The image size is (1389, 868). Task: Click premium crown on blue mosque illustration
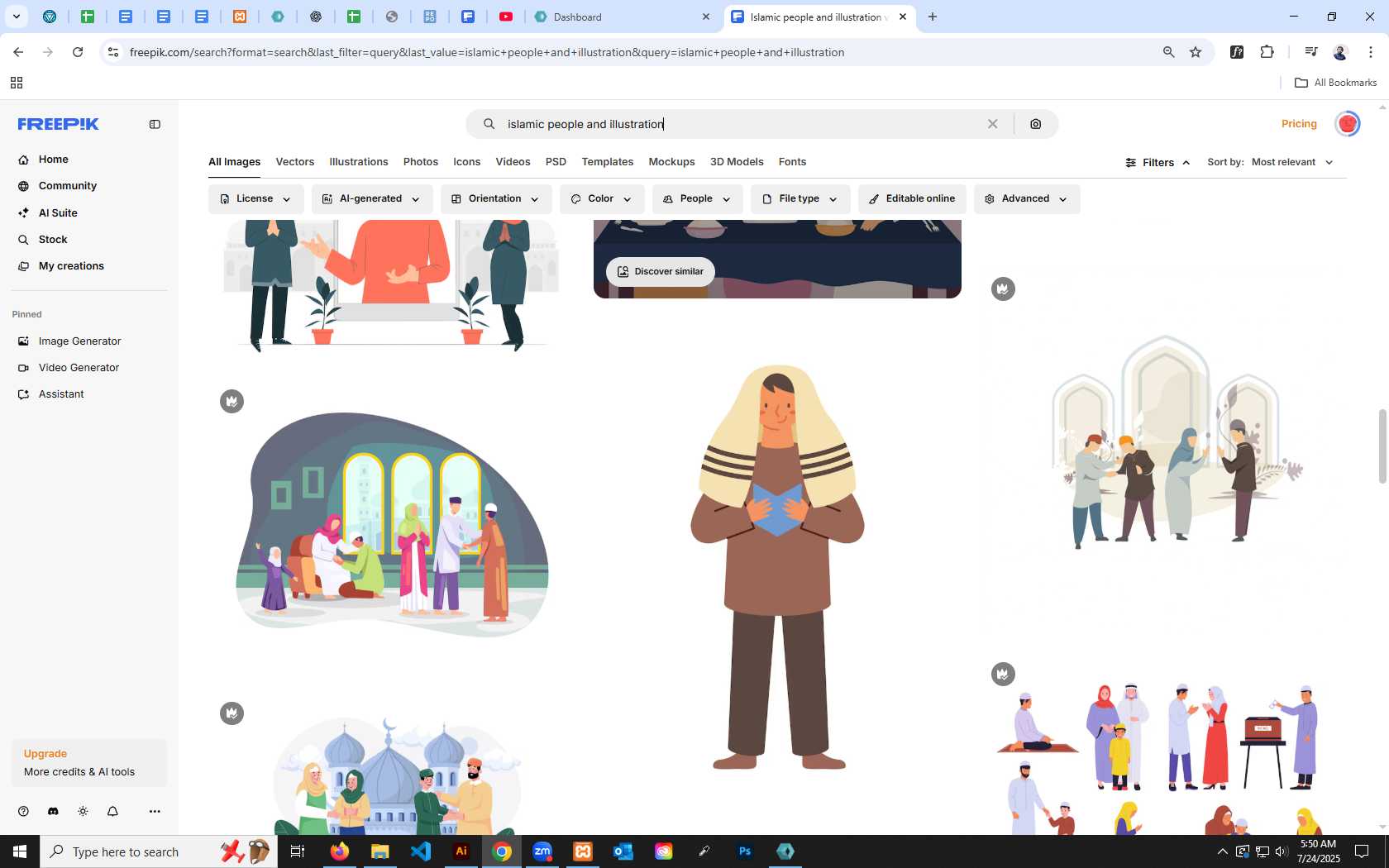(x=231, y=713)
